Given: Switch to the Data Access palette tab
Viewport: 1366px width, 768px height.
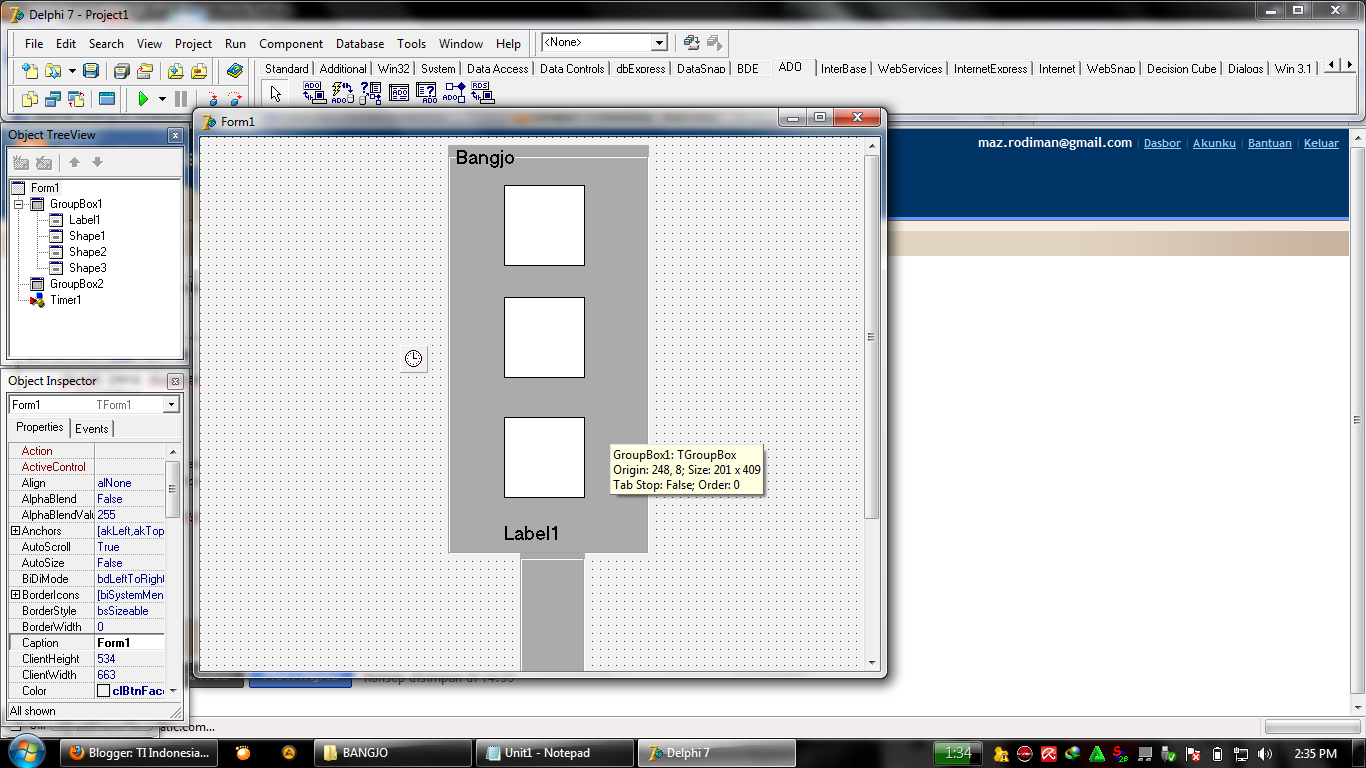Looking at the screenshot, I should 497,69.
